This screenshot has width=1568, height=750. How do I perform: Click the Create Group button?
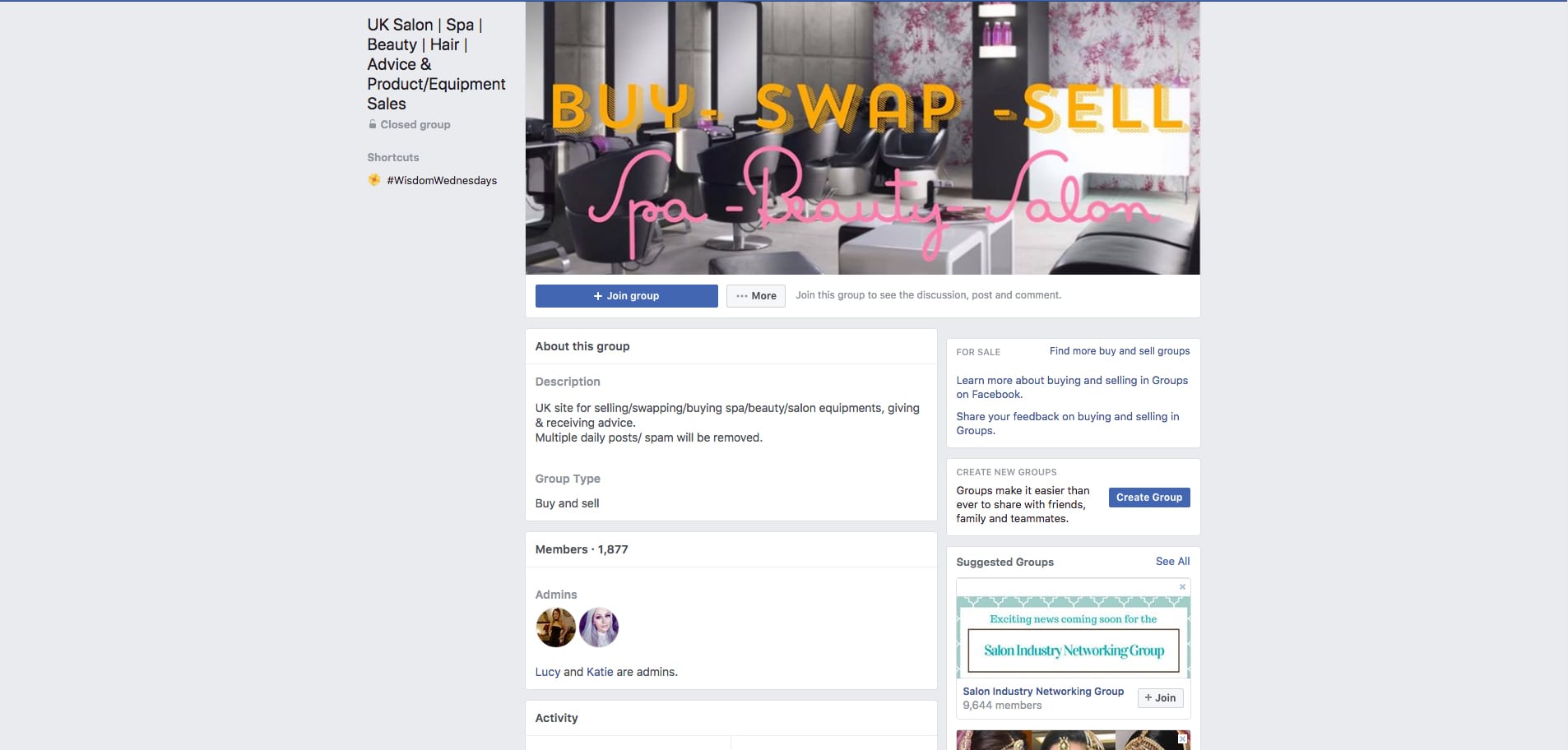click(x=1149, y=498)
